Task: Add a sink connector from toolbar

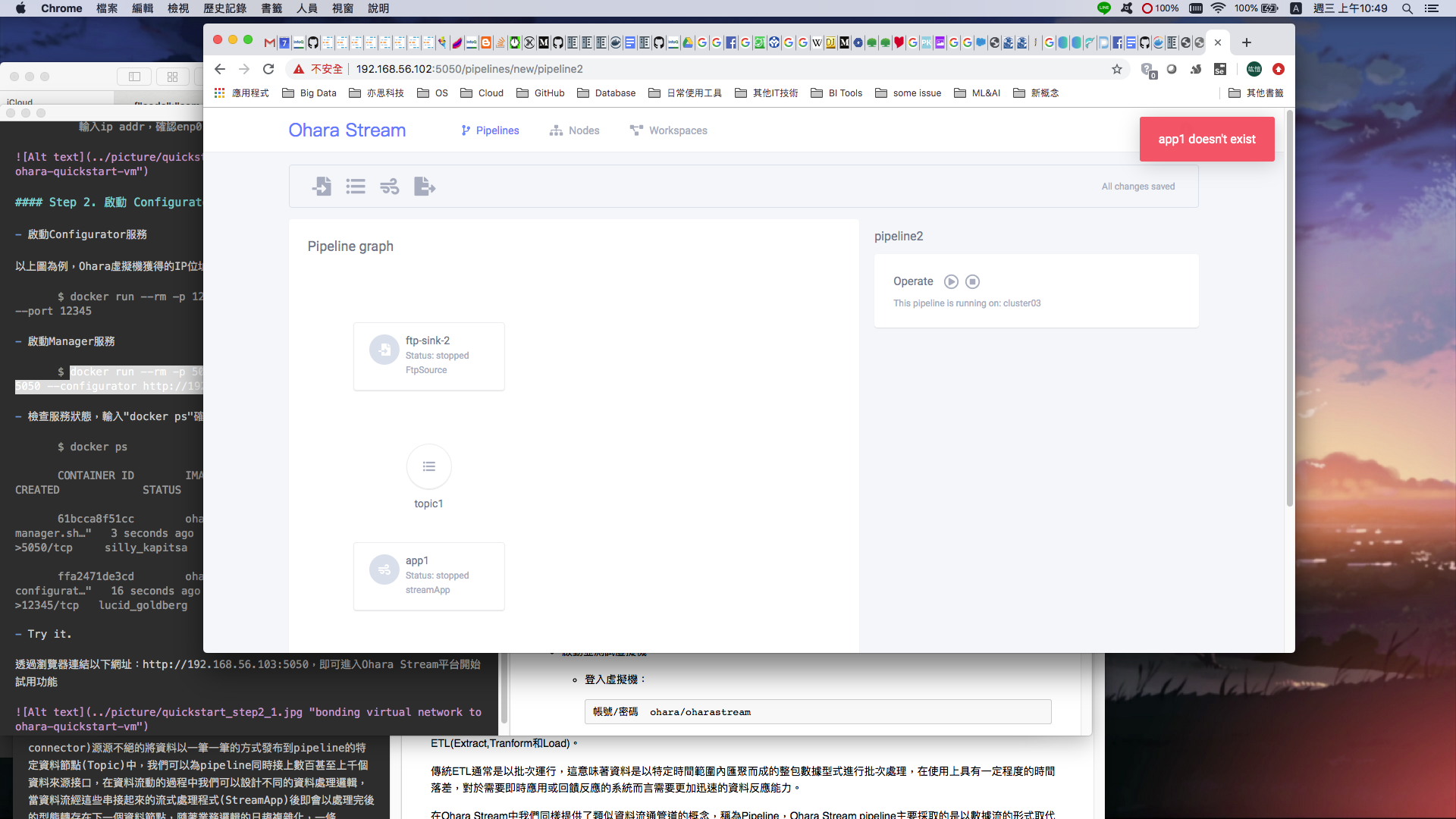Action: [425, 187]
